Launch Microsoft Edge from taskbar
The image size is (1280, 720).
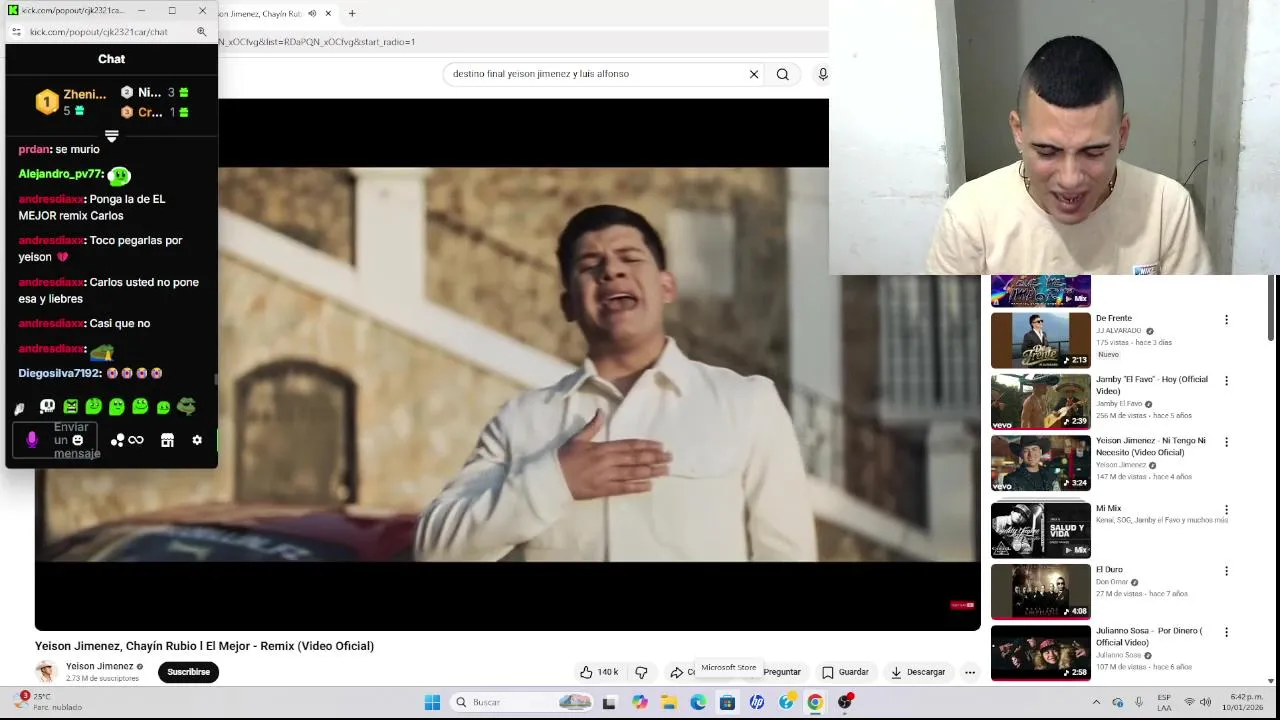coord(698,702)
